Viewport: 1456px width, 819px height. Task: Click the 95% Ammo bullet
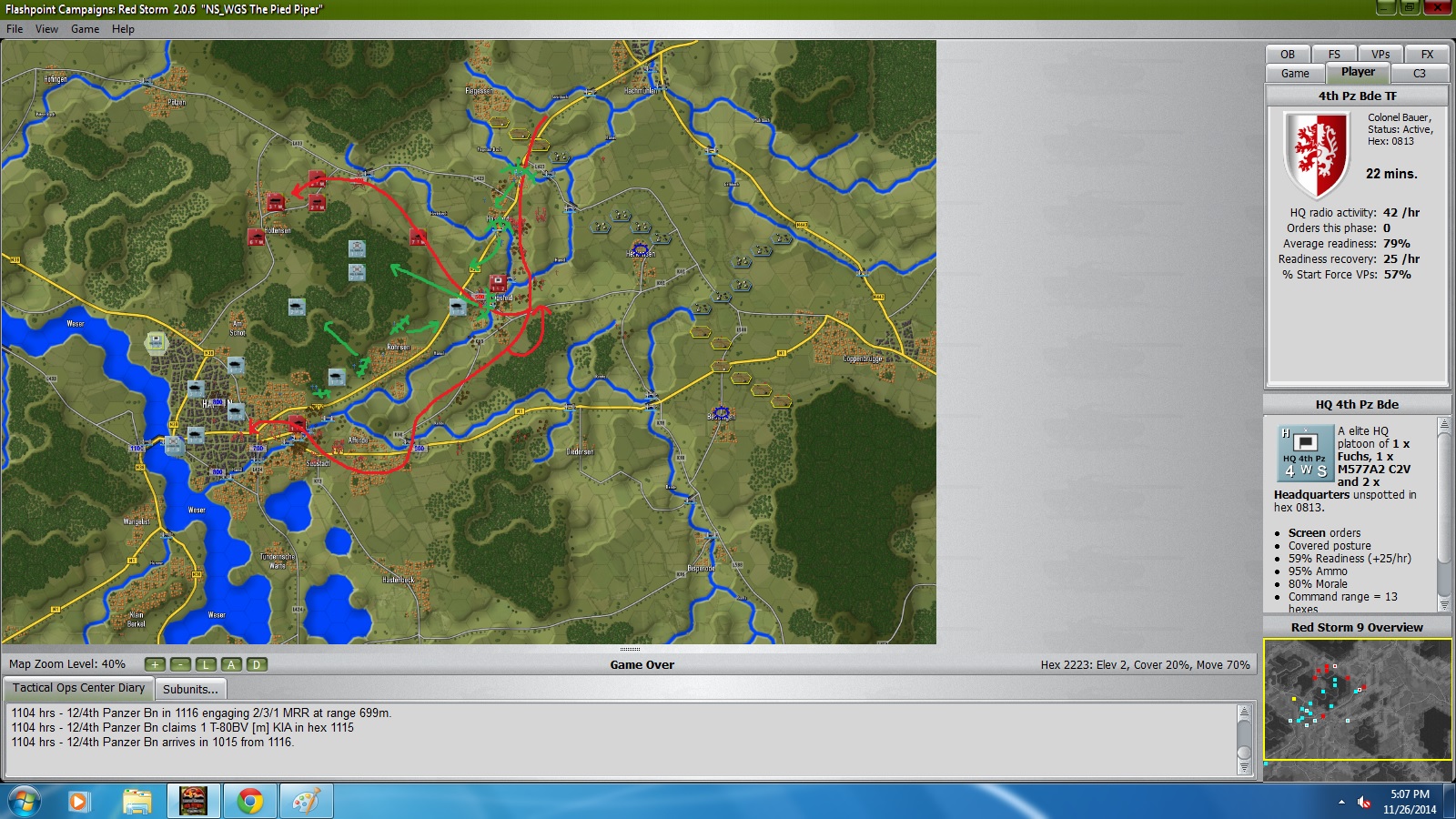click(1317, 571)
